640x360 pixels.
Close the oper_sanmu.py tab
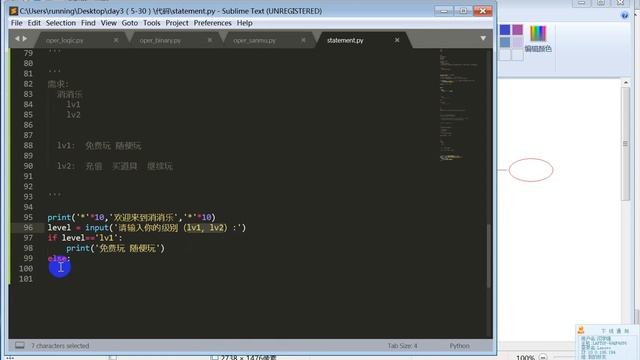coord(303,40)
